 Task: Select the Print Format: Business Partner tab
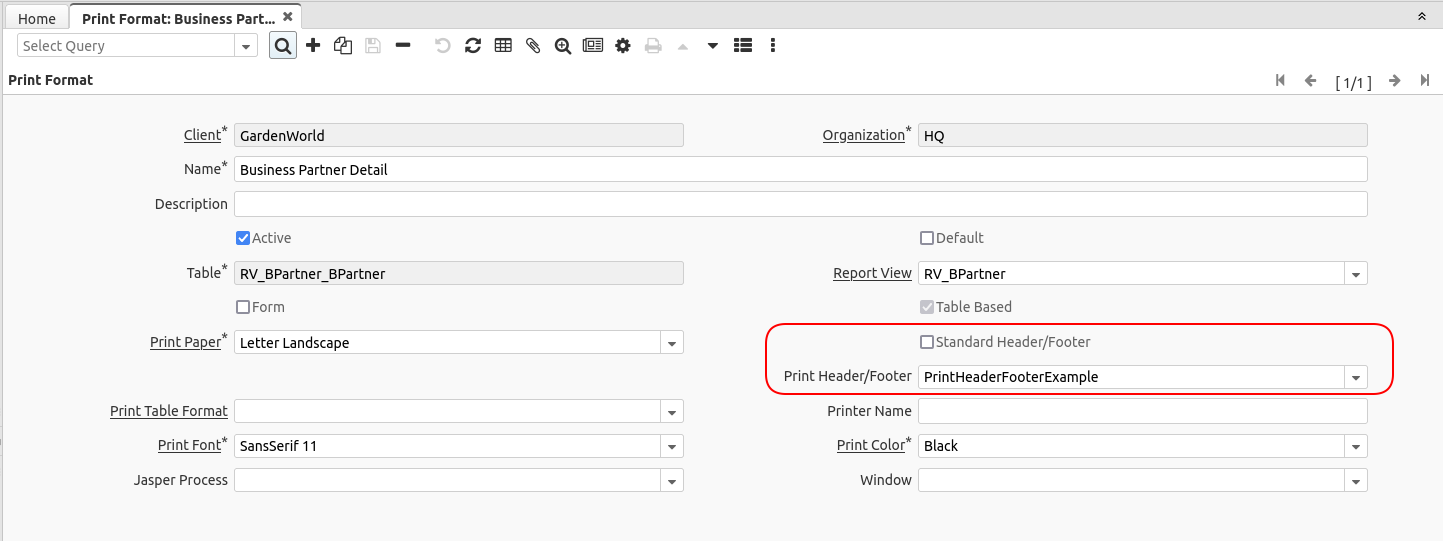(x=178, y=18)
